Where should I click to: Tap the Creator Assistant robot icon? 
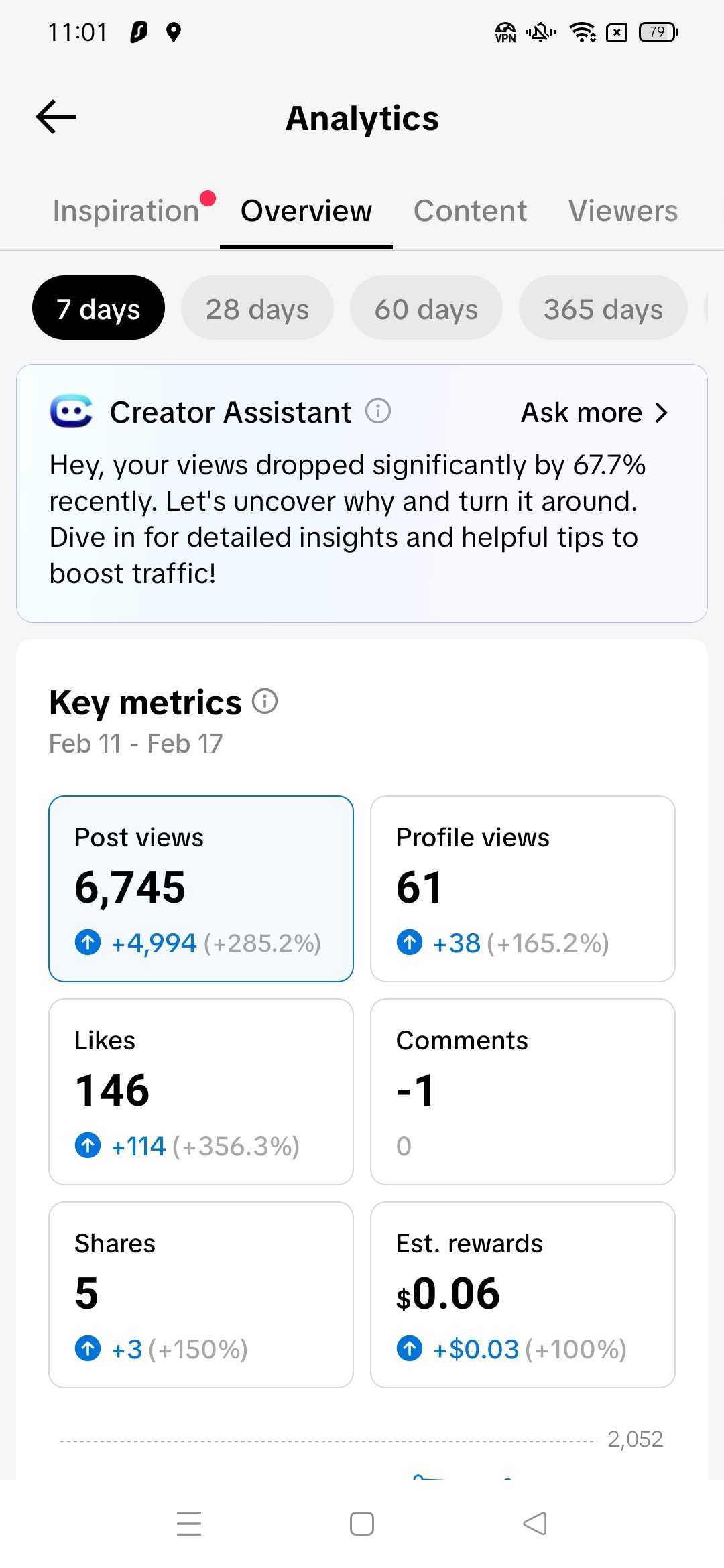point(71,411)
